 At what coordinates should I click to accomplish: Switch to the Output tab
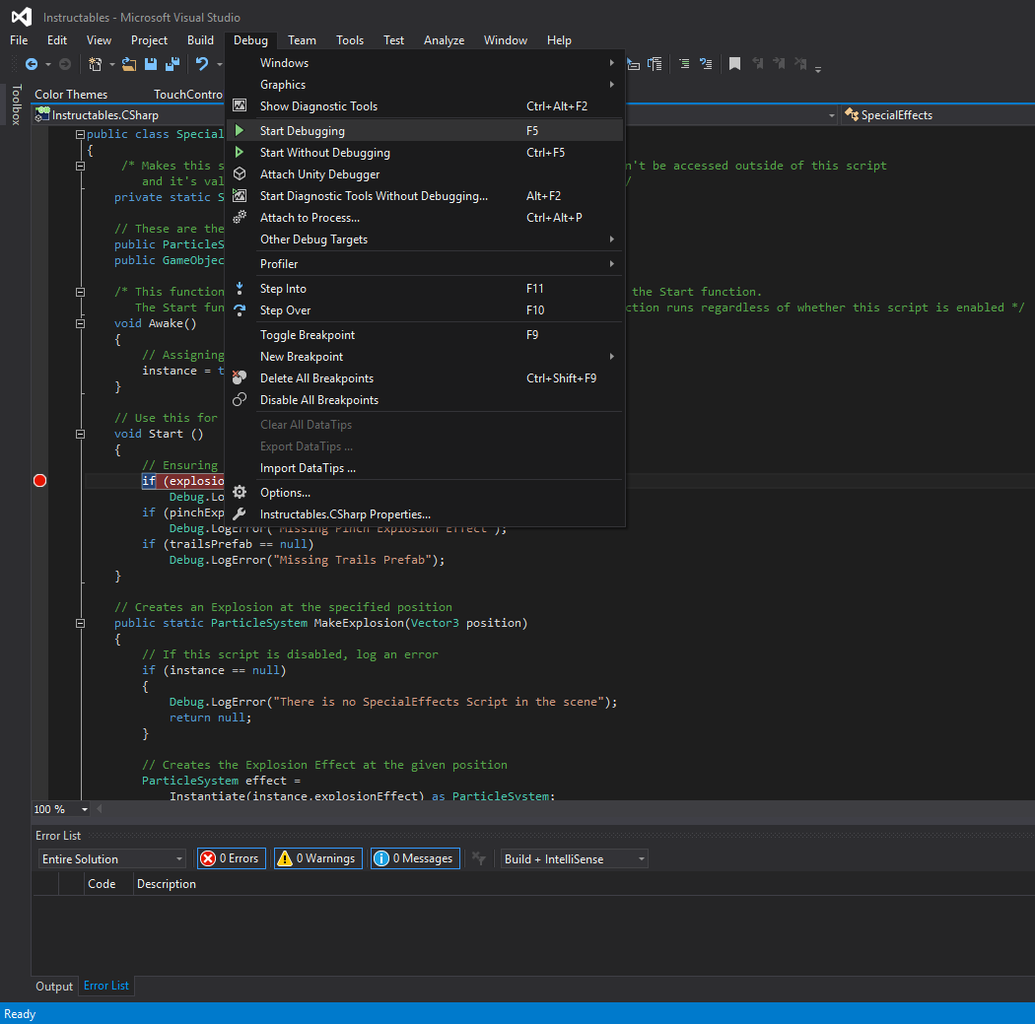click(x=54, y=986)
